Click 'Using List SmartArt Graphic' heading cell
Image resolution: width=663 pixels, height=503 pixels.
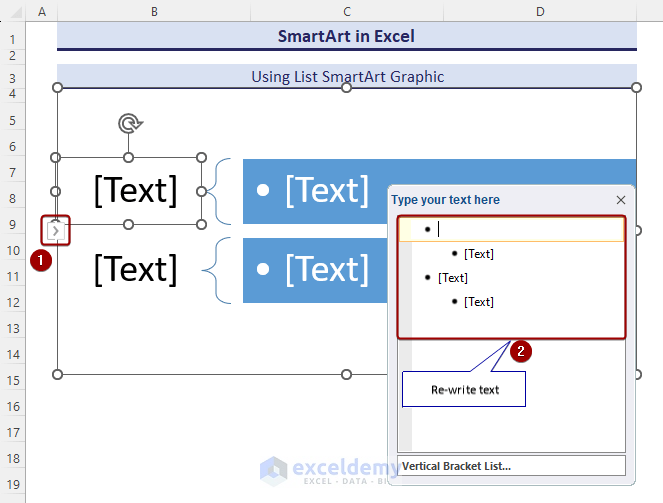click(347, 77)
